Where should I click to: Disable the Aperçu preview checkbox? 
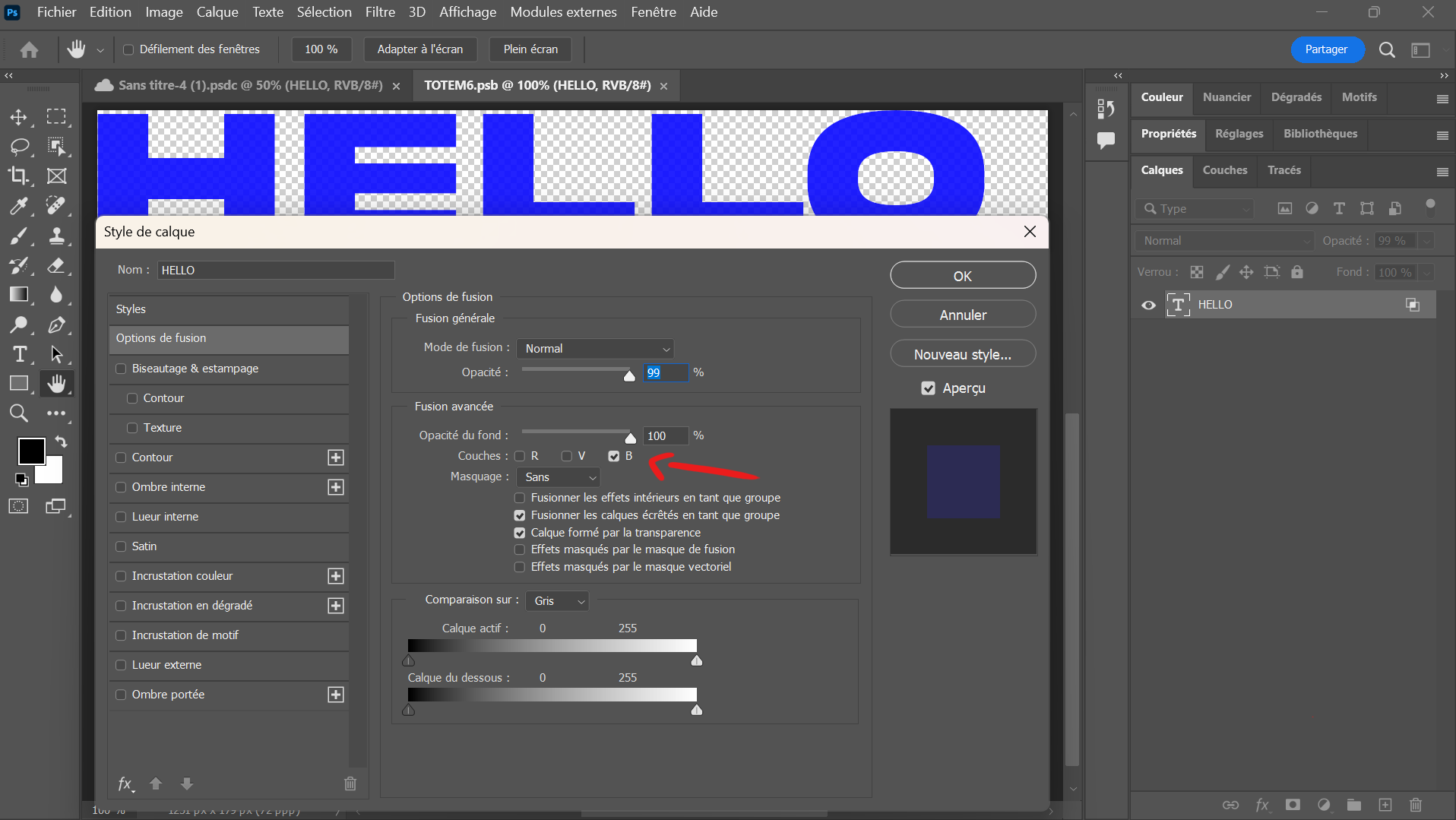click(x=929, y=388)
